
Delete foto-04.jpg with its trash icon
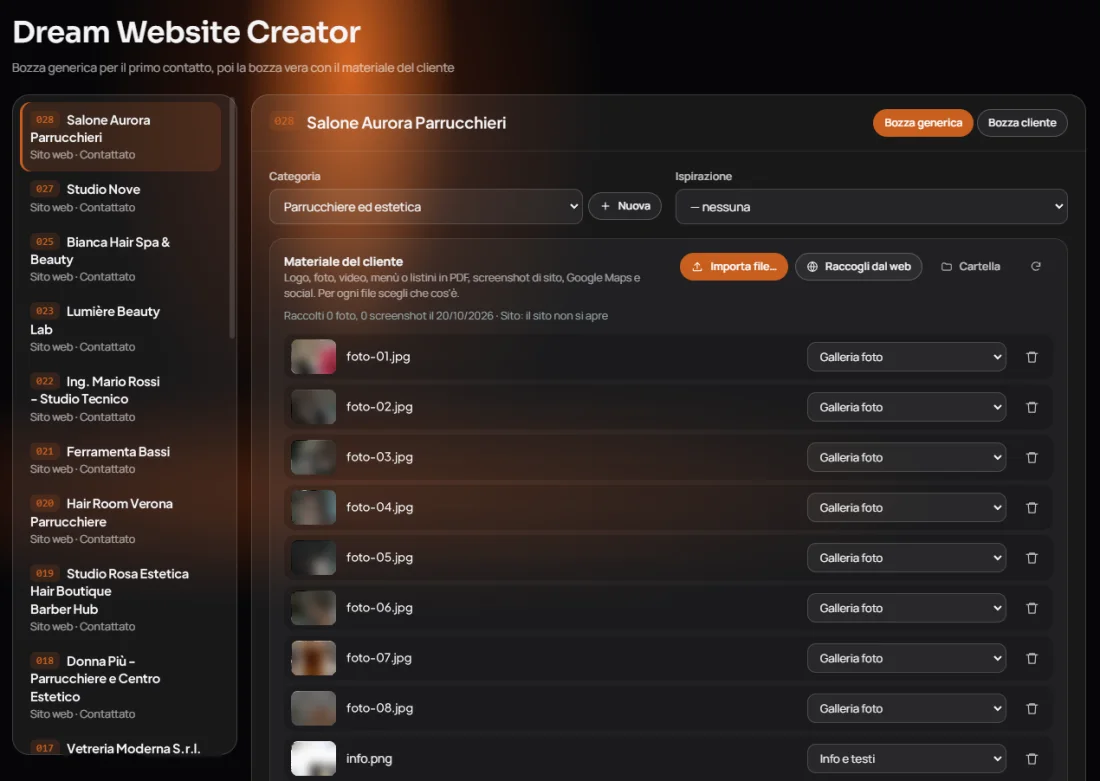pyautogui.click(x=1032, y=507)
